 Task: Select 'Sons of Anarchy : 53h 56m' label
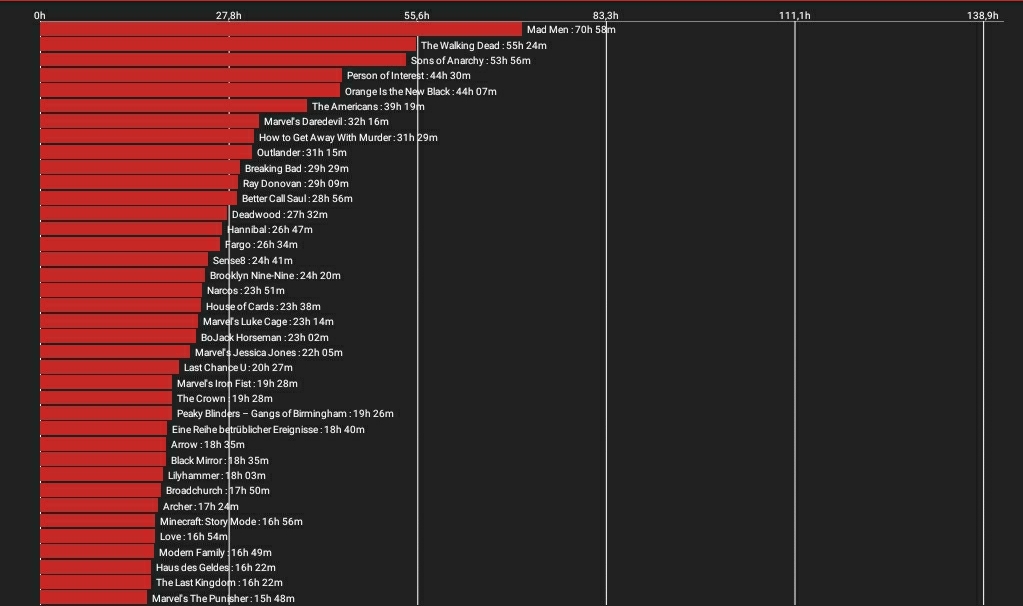470,61
